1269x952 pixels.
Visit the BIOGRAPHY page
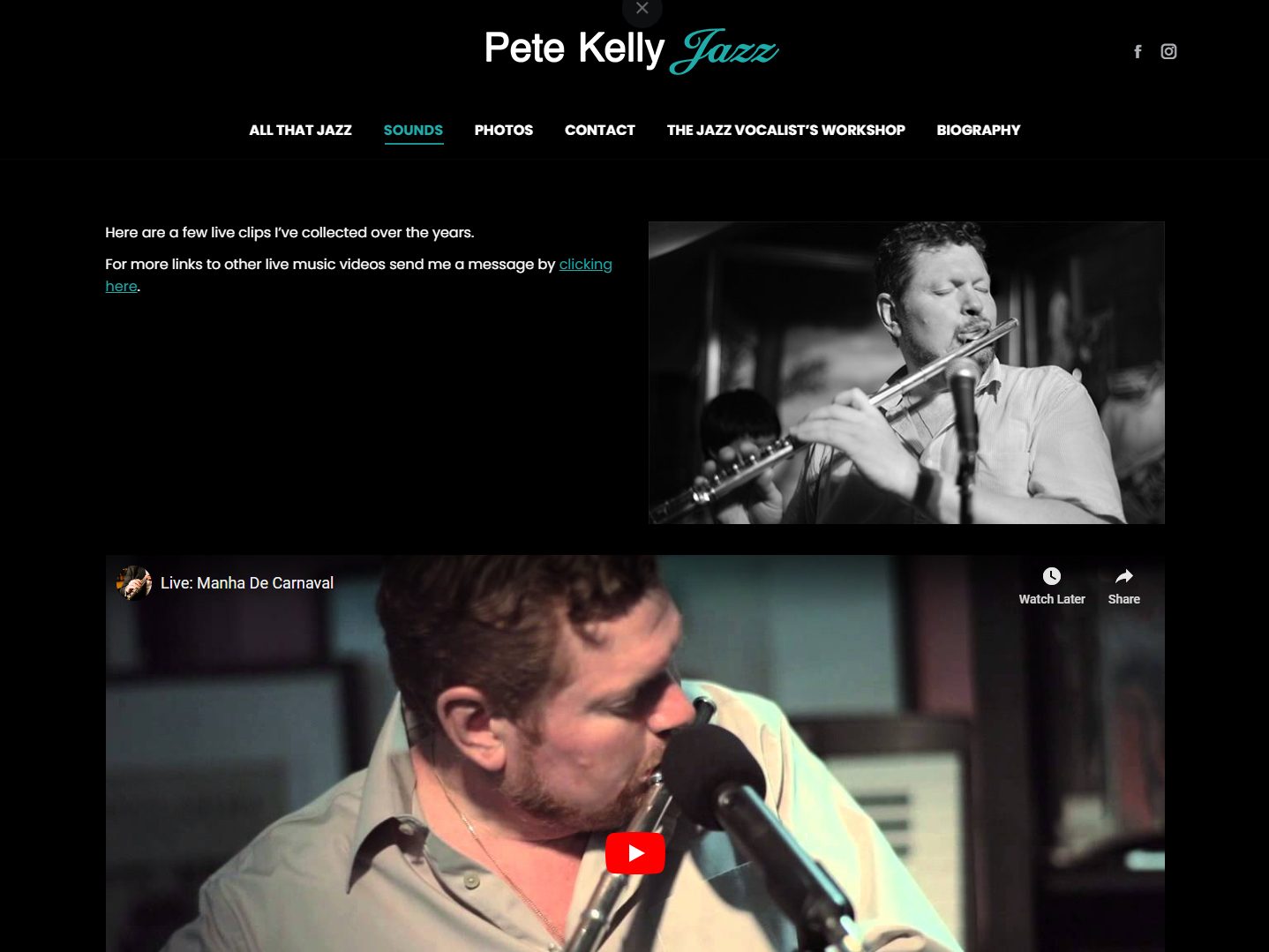[979, 131]
